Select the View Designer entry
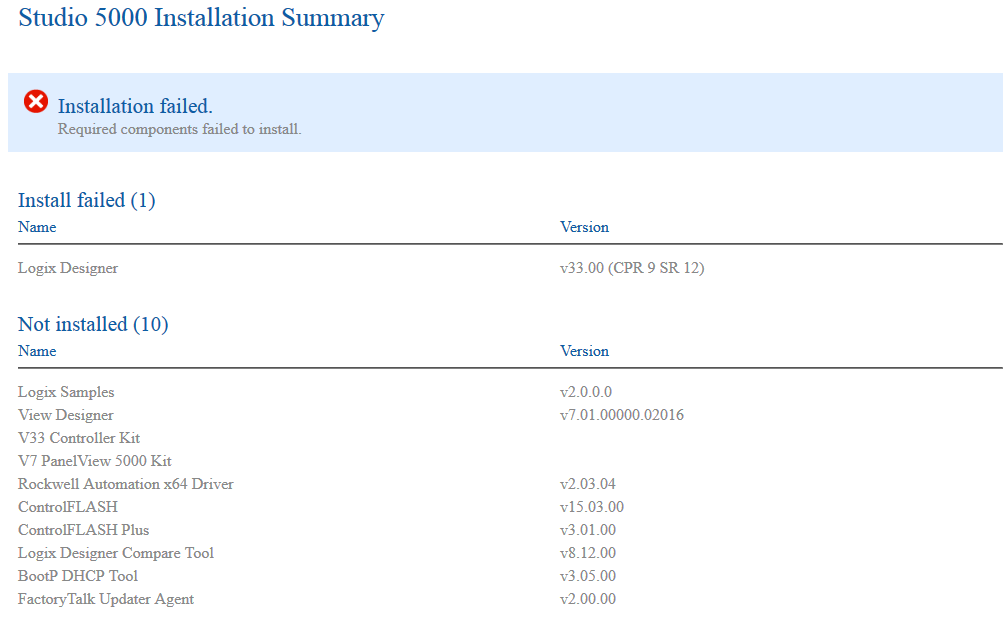The image size is (1005, 622). 66,415
